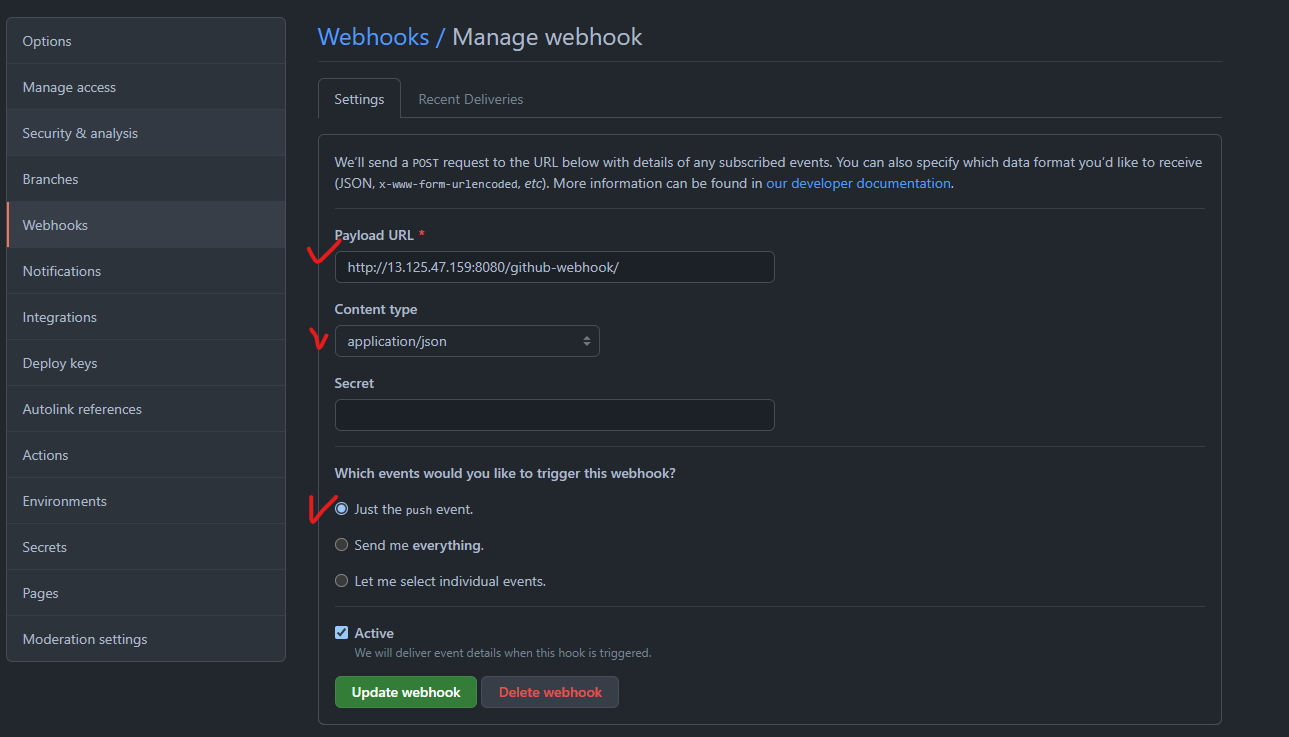Click into the Secret text field

point(554,415)
